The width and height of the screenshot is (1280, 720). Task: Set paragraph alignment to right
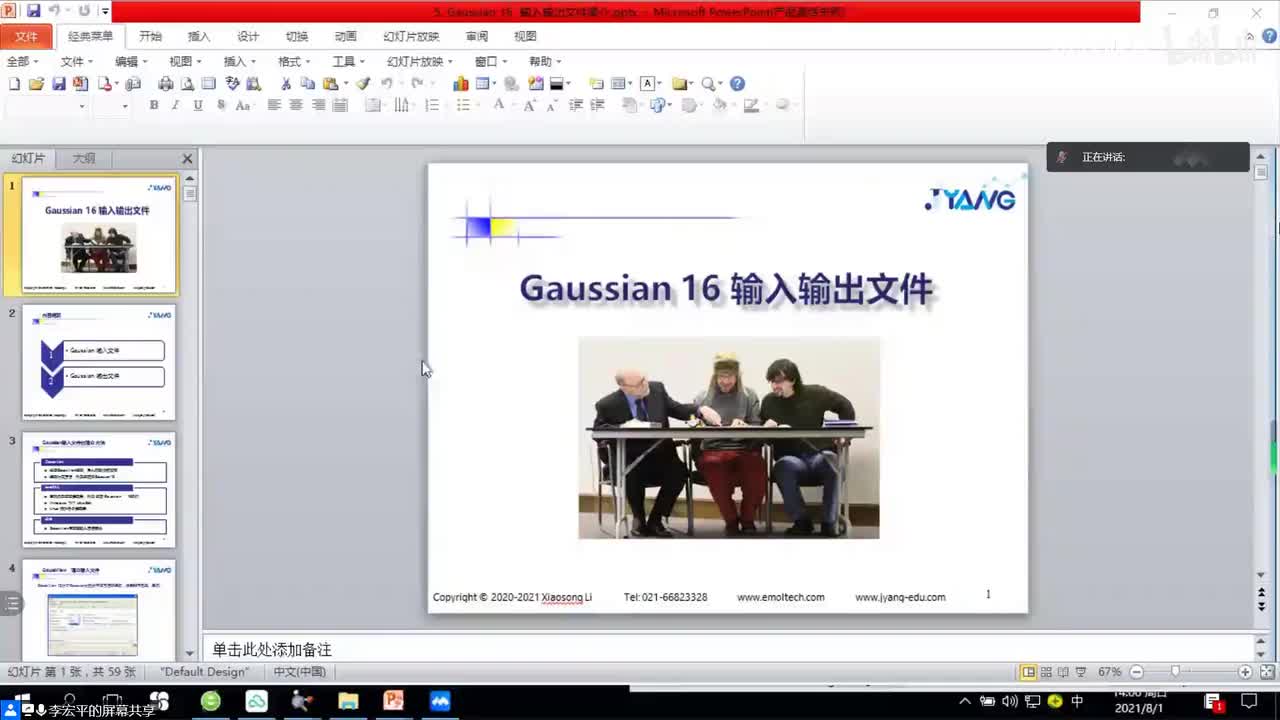[x=319, y=105]
